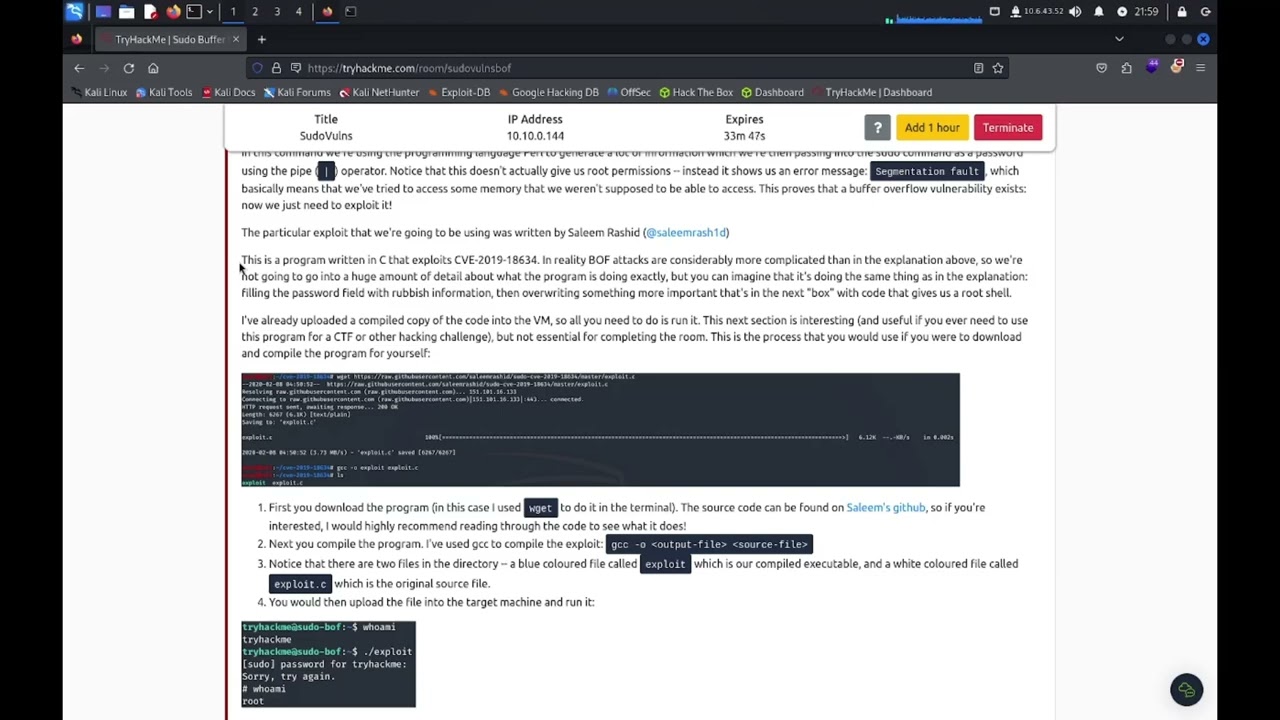Open the Saleem's github link
This screenshot has width=1280, height=720.
click(886, 507)
